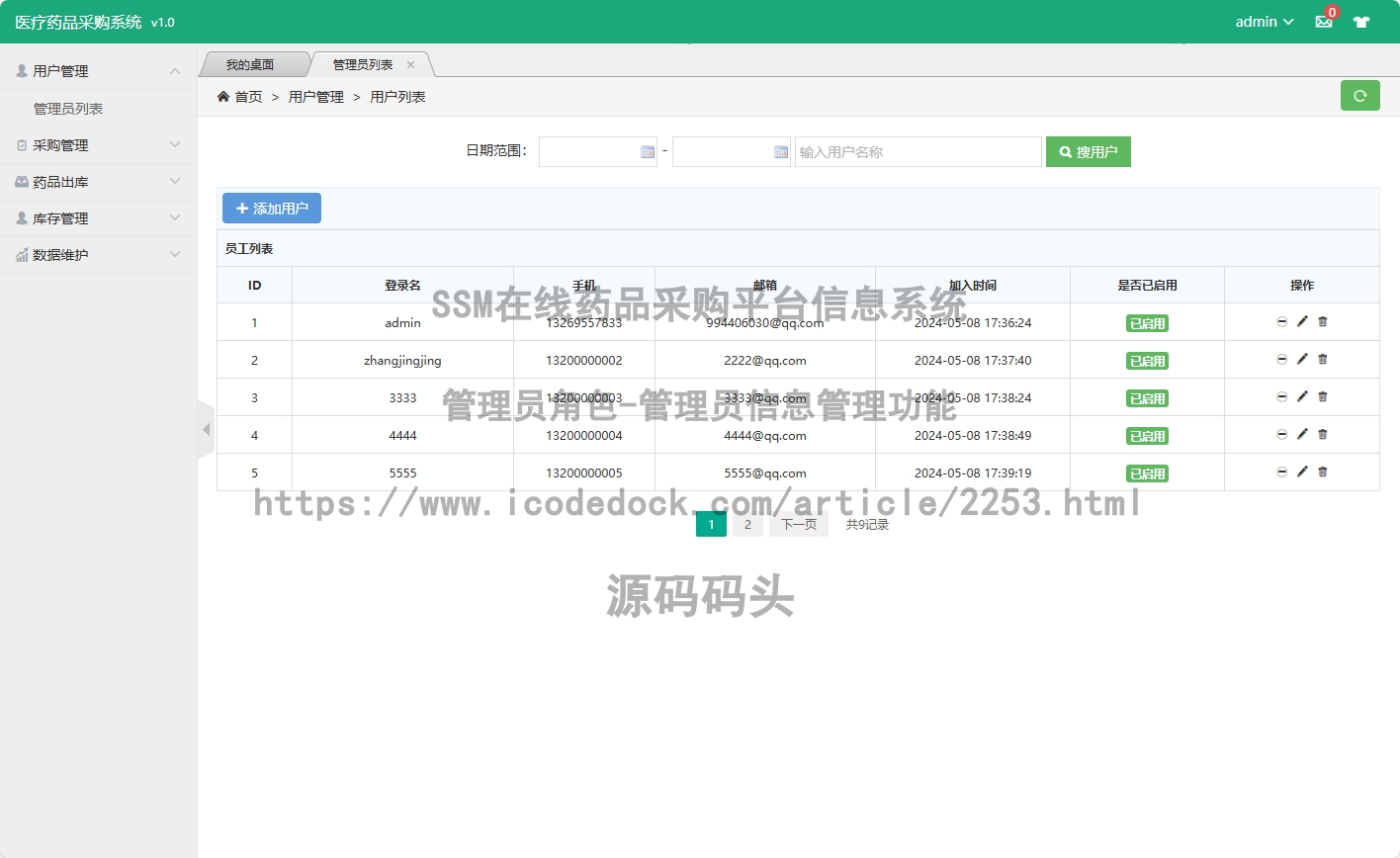Click 用户管理 in the breadcrumb
Image resolution: width=1400 pixels, height=858 pixels.
[x=316, y=97]
